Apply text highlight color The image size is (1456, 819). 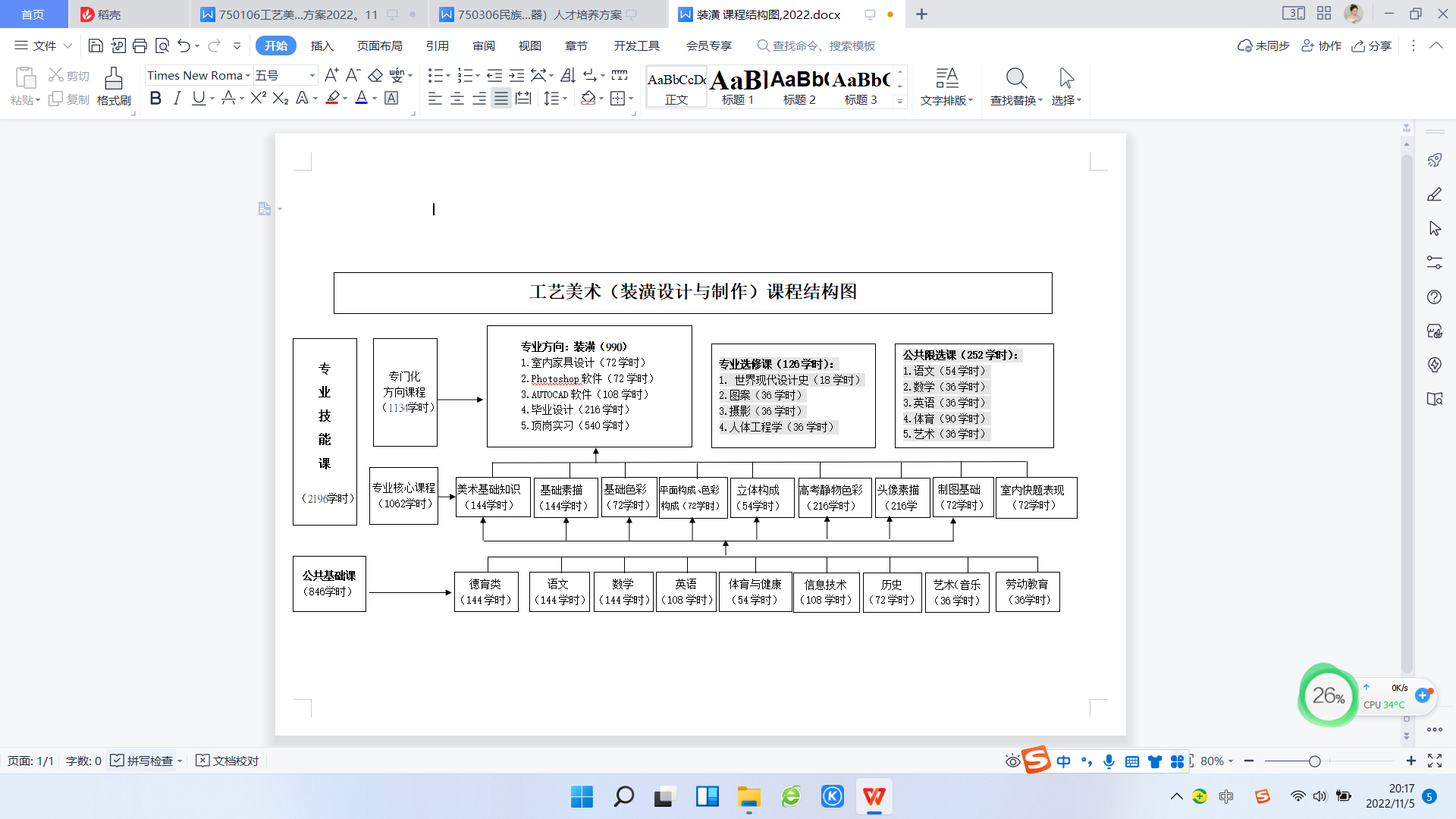pos(332,98)
